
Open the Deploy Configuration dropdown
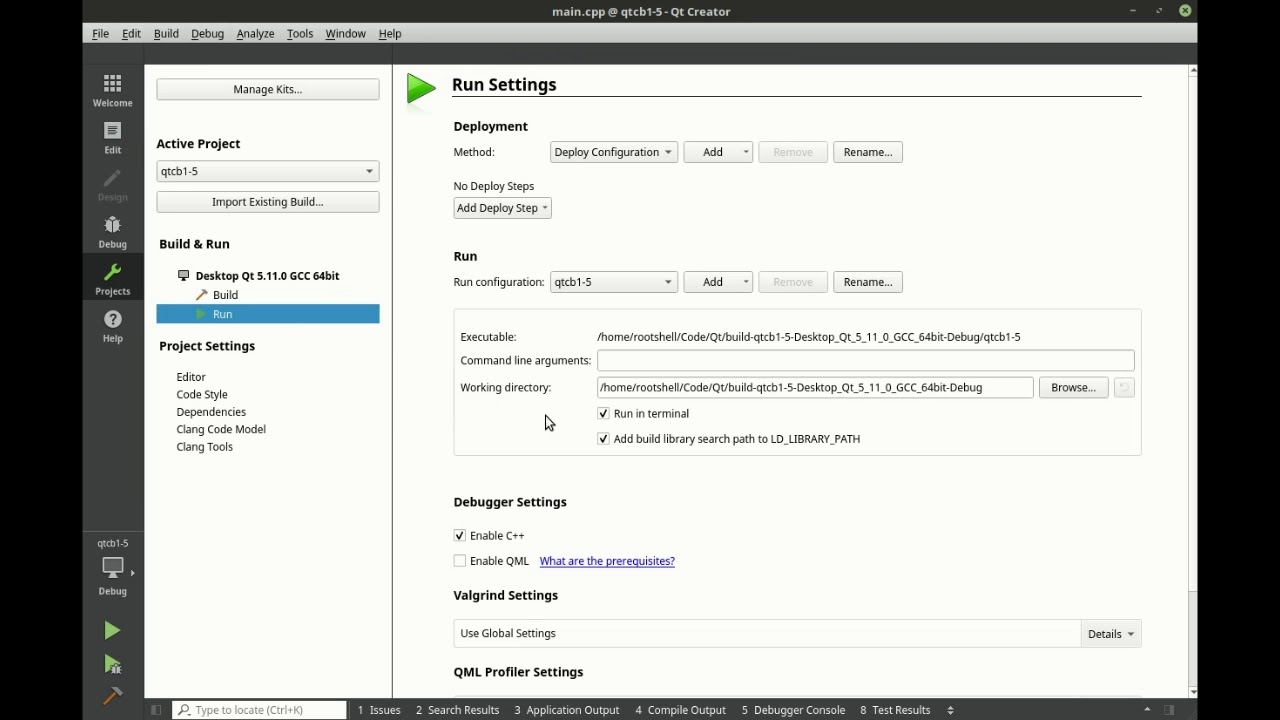point(614,152)
